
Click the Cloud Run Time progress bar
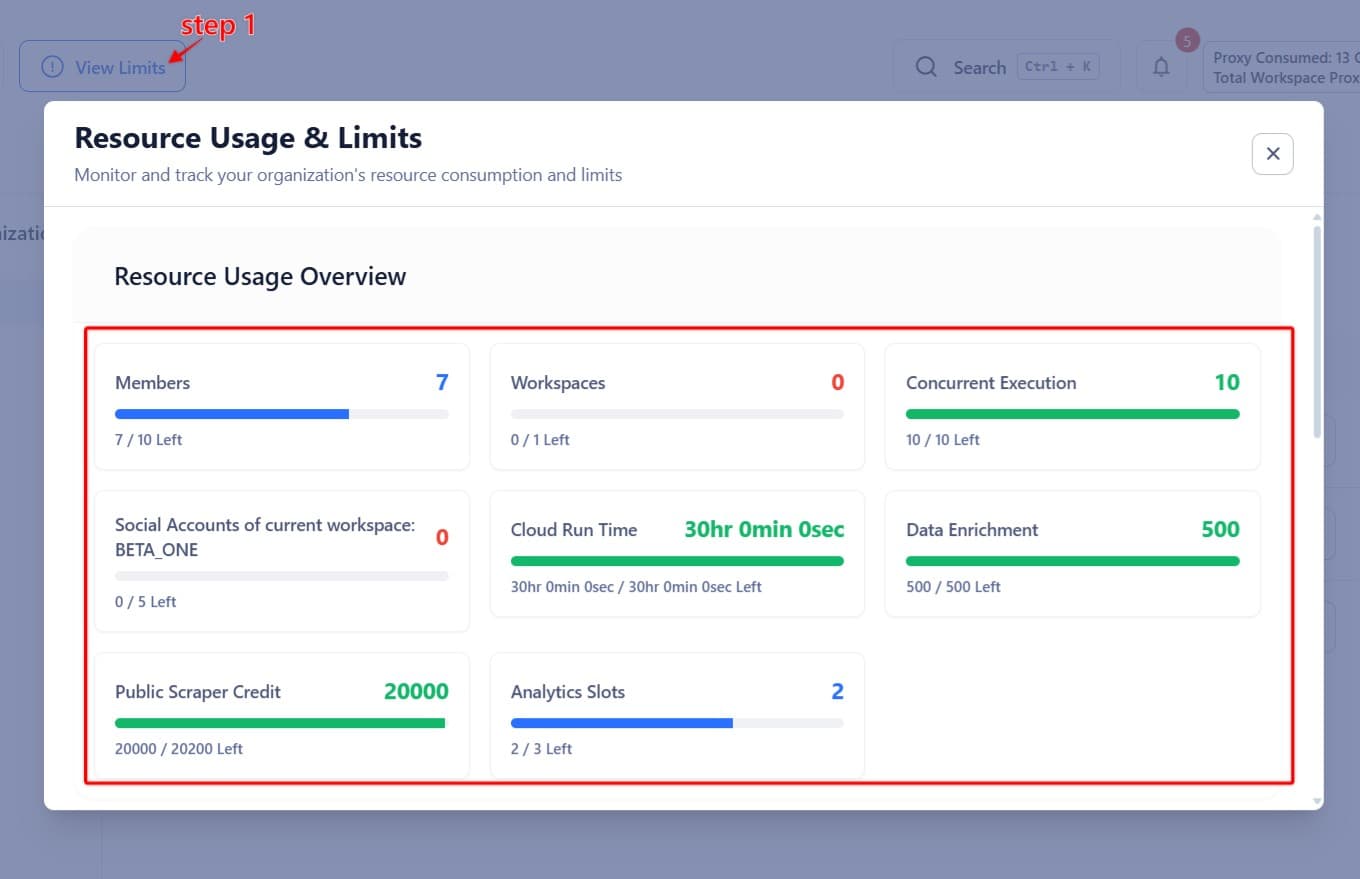point(676,561)
